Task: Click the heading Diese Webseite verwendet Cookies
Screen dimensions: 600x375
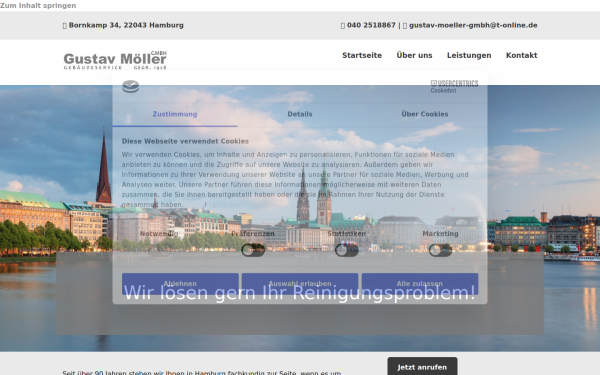Action: 185,141
